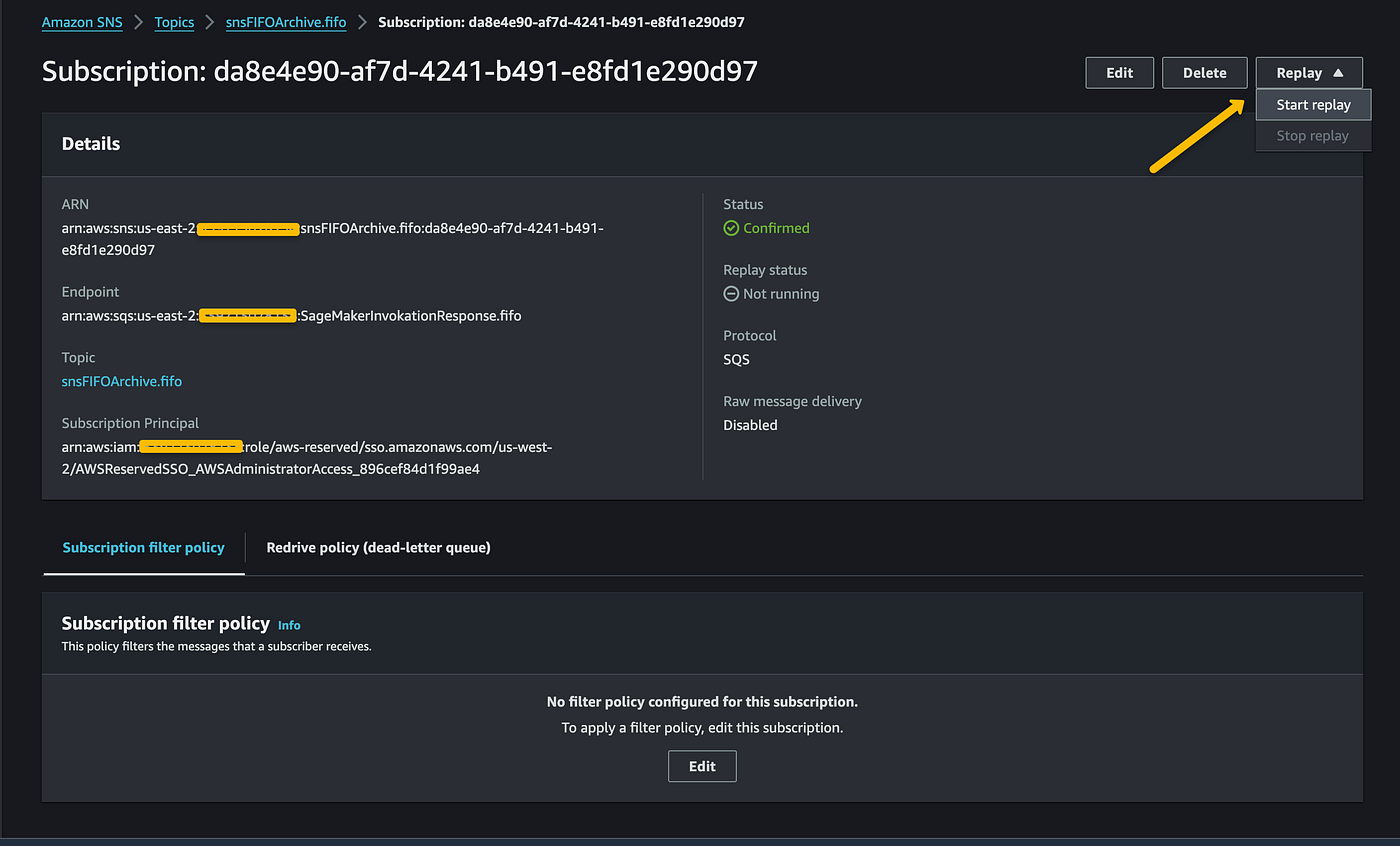Click the green Confirmed status checkmark icon
This screenshot has width=1400, height=846.
click(731, 228)
